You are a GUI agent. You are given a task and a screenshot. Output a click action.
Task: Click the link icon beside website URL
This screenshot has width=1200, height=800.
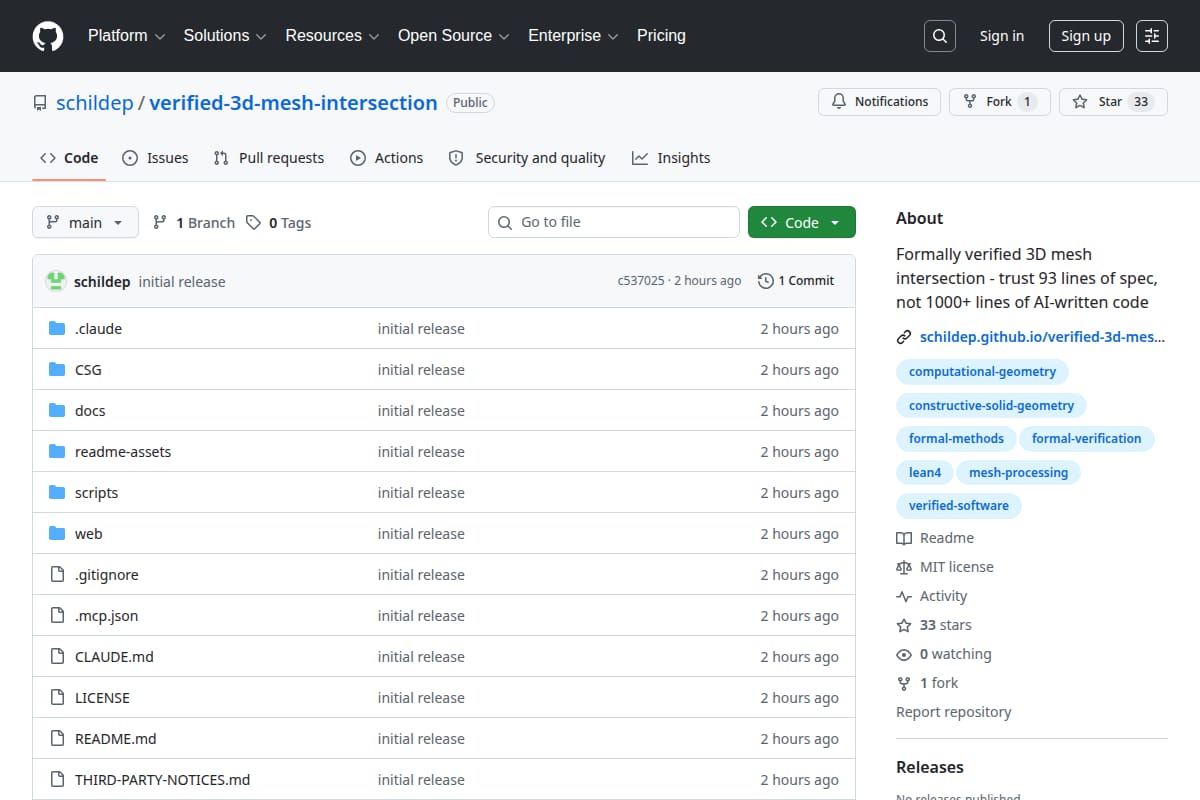point(904,337)
